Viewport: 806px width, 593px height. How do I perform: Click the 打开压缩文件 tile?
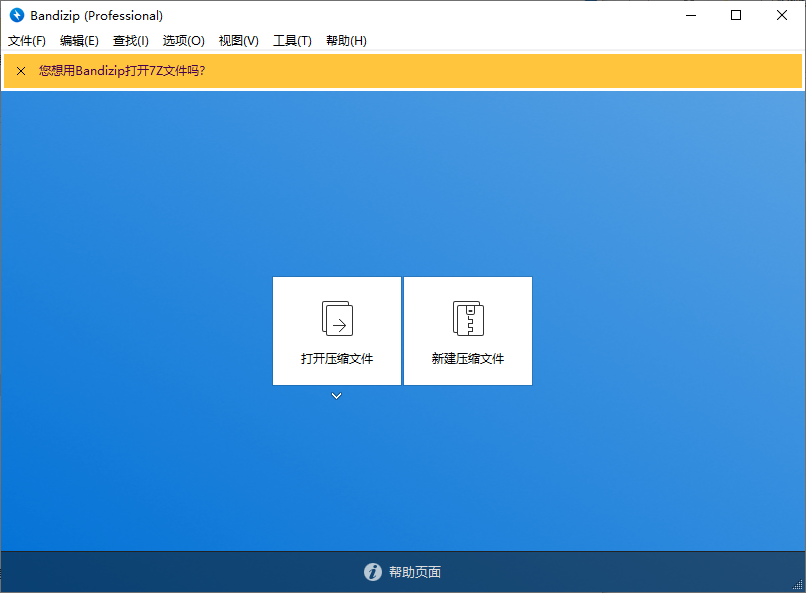pyautogui.click(x=337, y=331)
